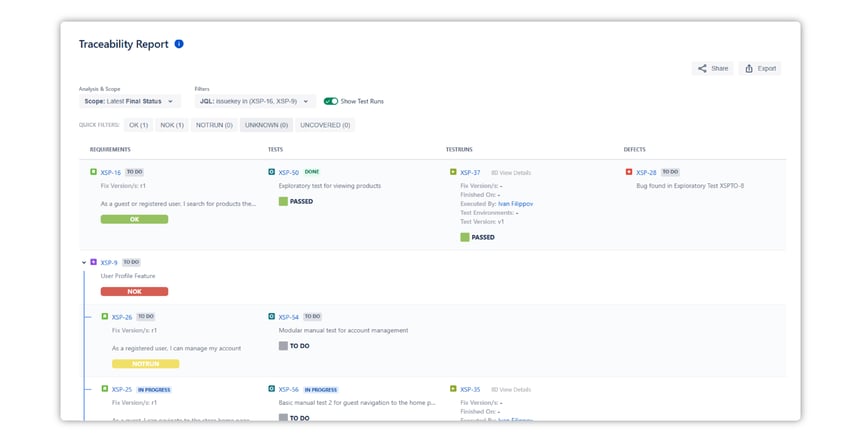860x442 pixels.
Task: Click text 'Bug found in Exploratory Test XSPTO-8'
Action: tap(690, 186)
